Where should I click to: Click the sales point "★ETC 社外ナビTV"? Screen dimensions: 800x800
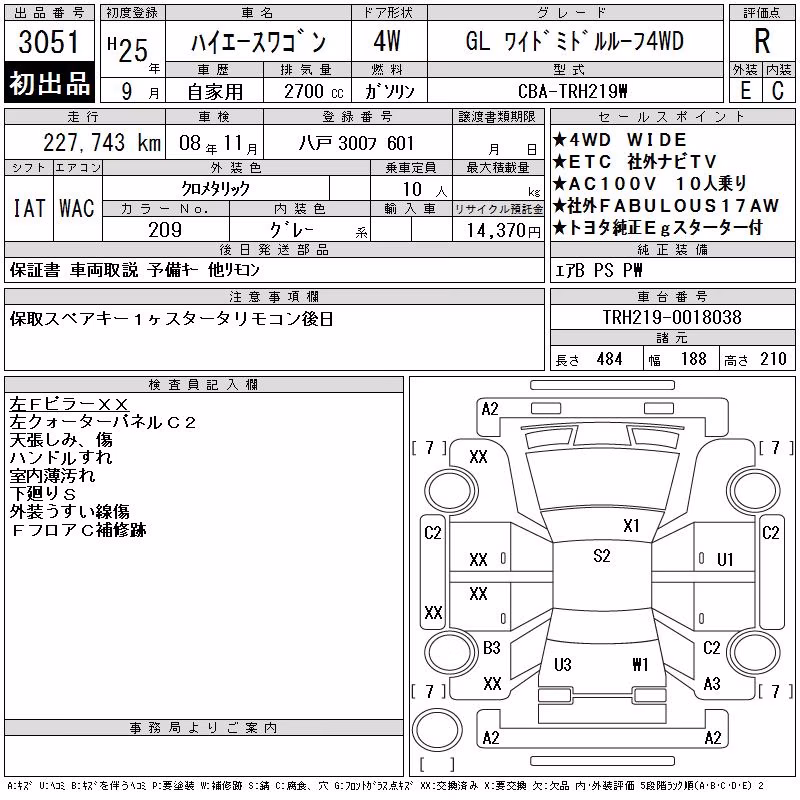(x=635, y=162)
